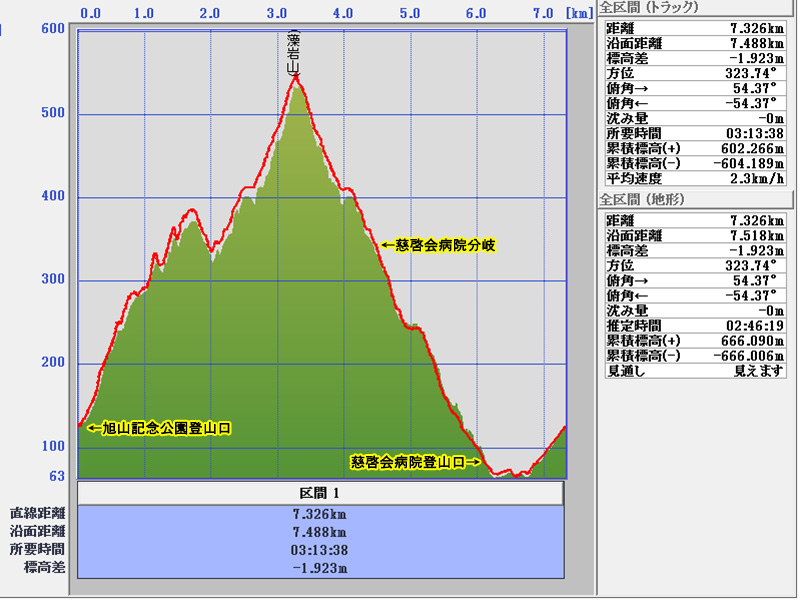Click the 63 minimum elevation axis label
The image size is (800, 600).
point(57,476)
